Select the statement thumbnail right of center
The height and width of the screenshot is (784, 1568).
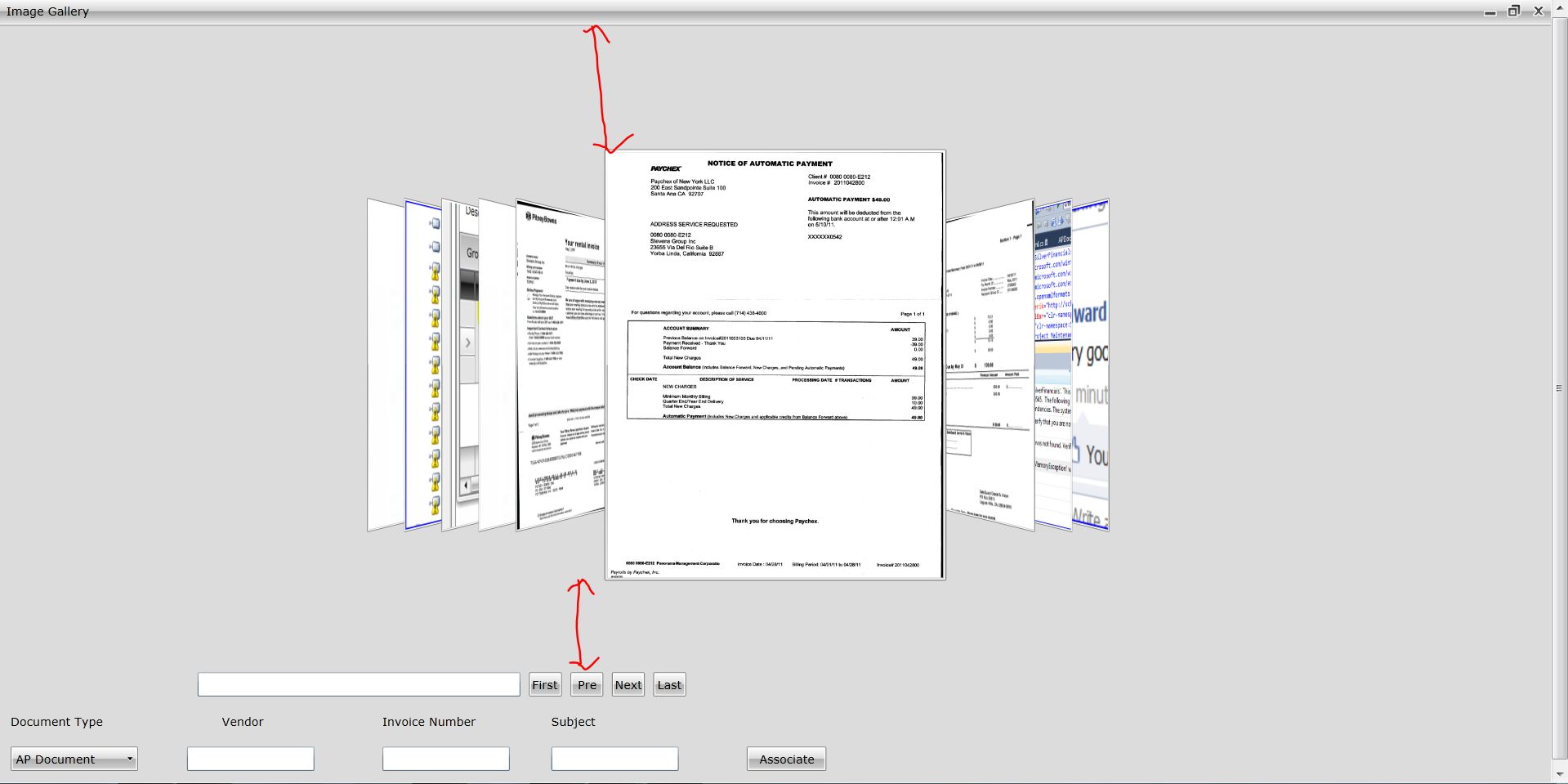pyautogui.click(x=989, y=365)
